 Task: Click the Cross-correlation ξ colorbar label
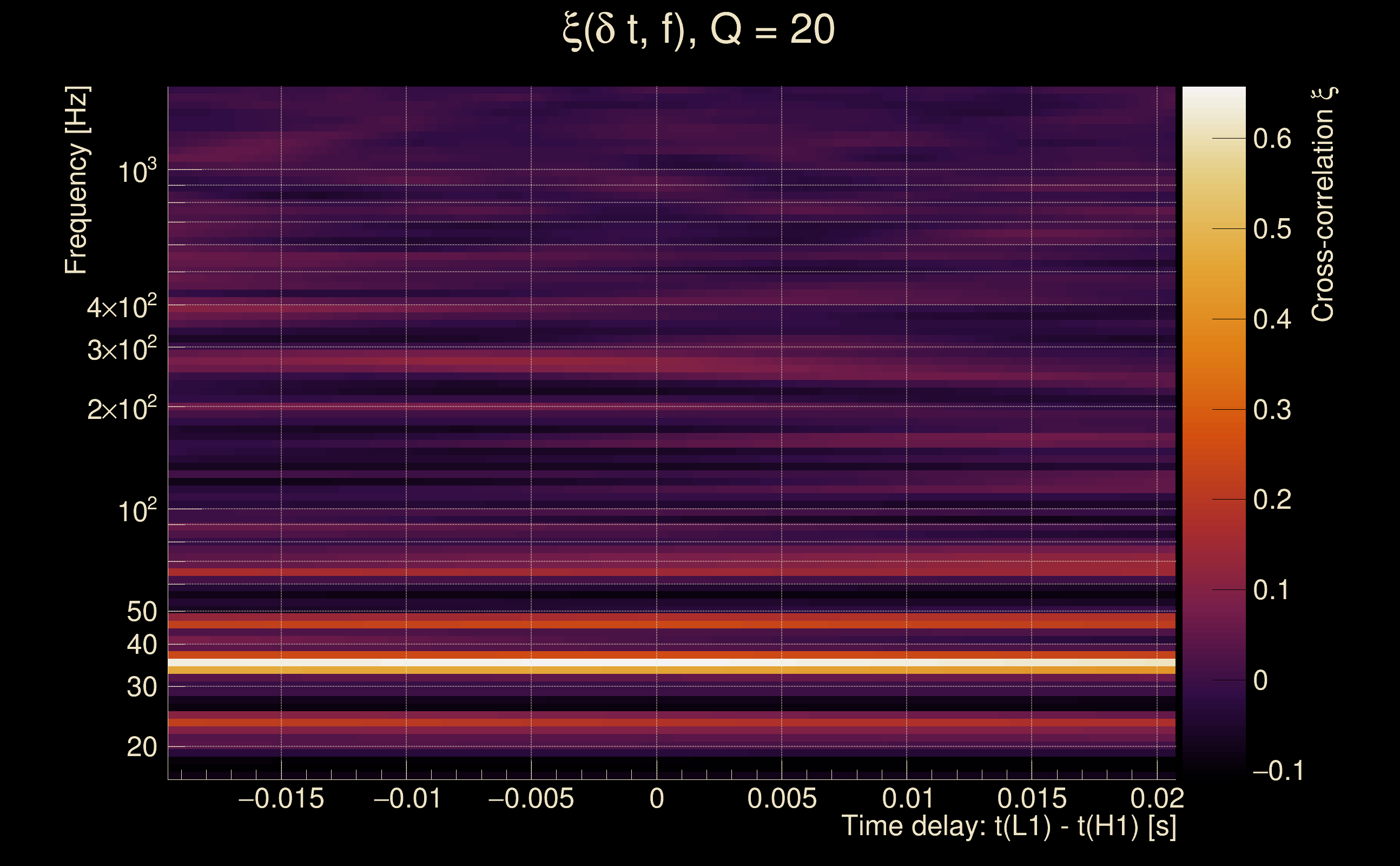1323,205
